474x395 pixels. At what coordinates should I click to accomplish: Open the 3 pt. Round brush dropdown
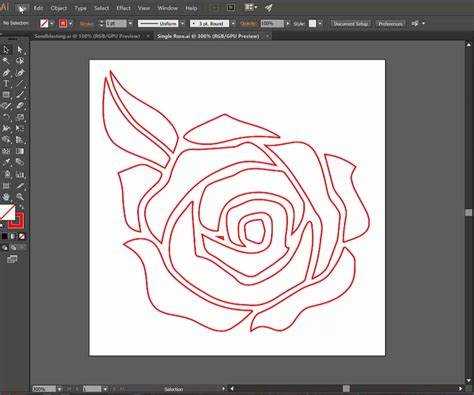pos(233,24)
